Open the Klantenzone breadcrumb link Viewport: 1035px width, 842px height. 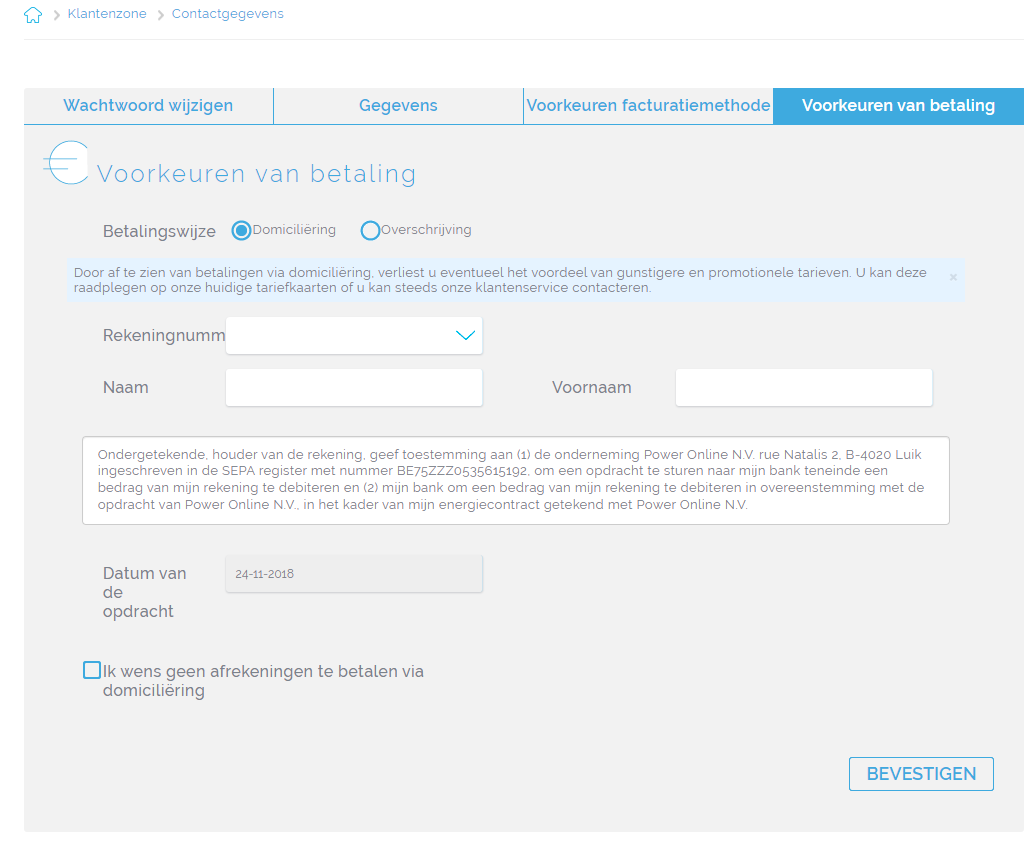pyautogui.click(x=107, y=14)
